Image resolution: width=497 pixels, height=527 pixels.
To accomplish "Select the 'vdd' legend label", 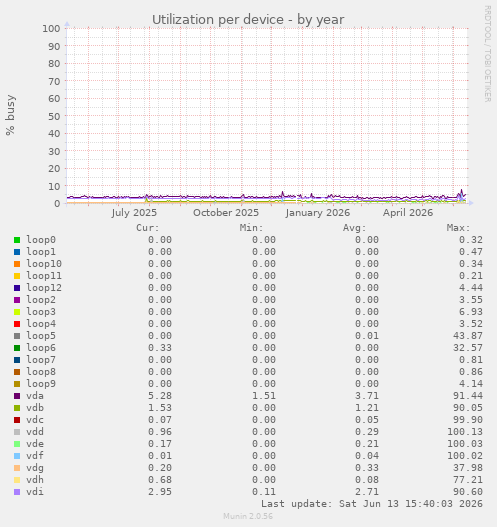I will pyautogui.click(x=35, y=432).
